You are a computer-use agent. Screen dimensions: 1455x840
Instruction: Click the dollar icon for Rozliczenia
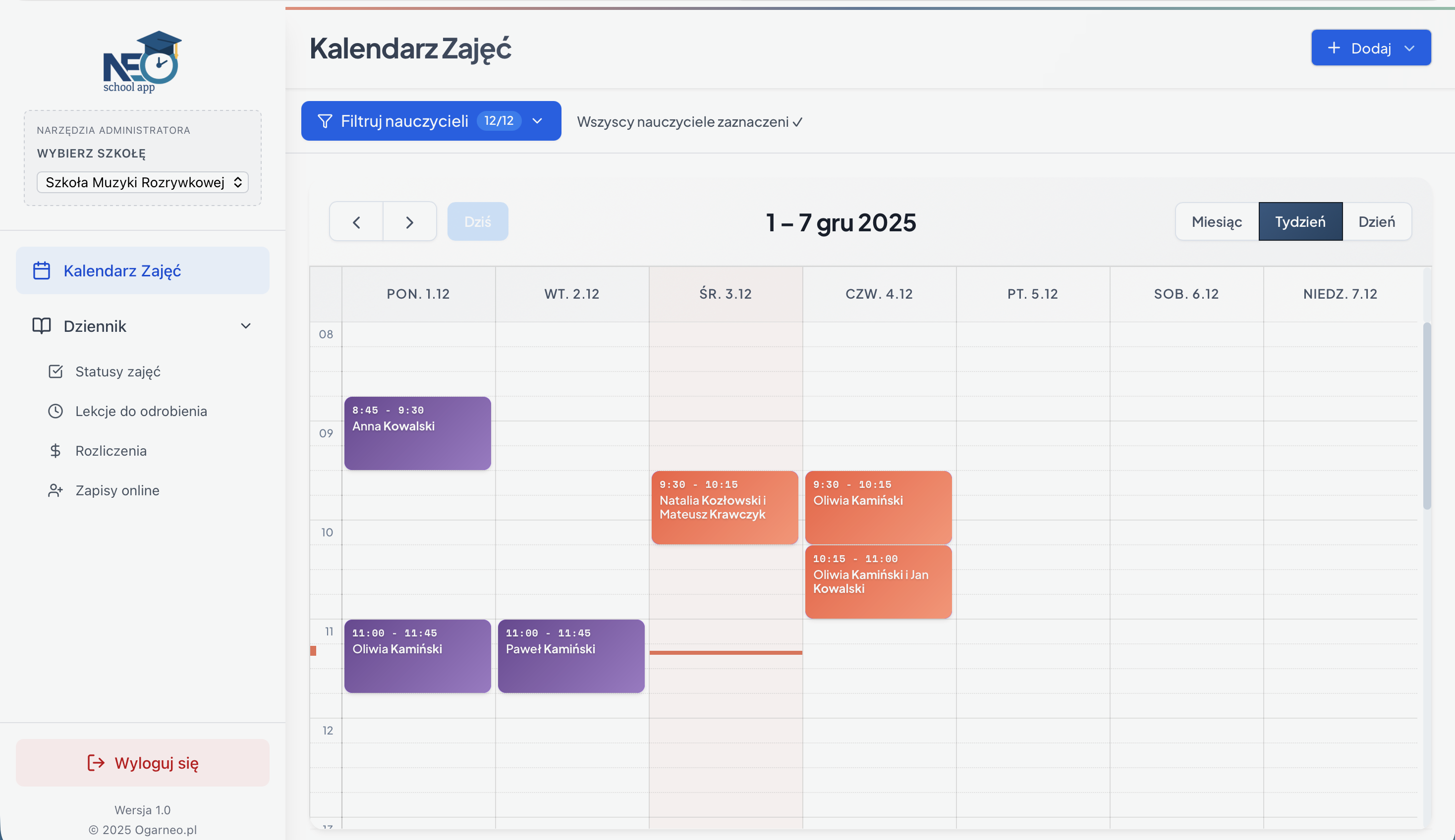[56, 451]
